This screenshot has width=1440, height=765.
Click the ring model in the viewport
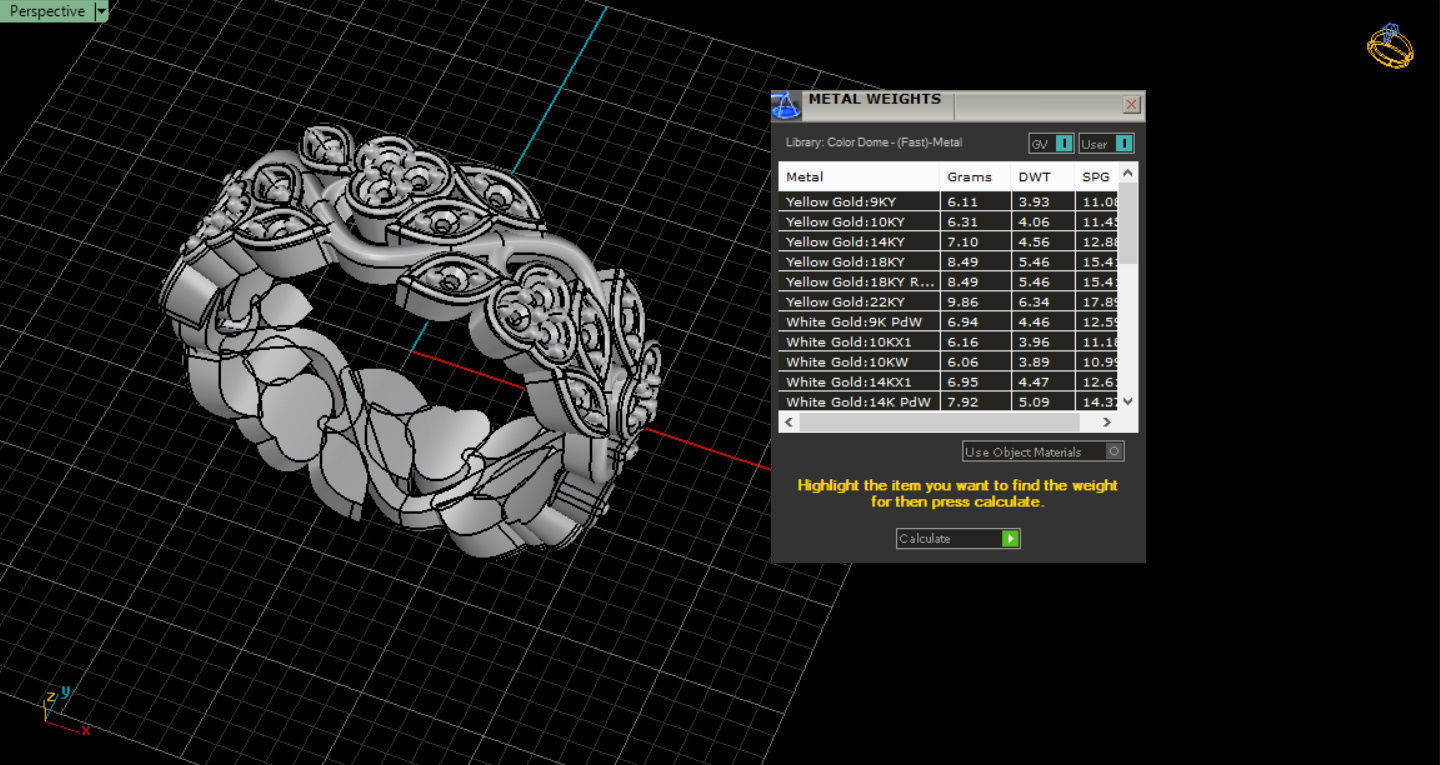tap(410, 340)
